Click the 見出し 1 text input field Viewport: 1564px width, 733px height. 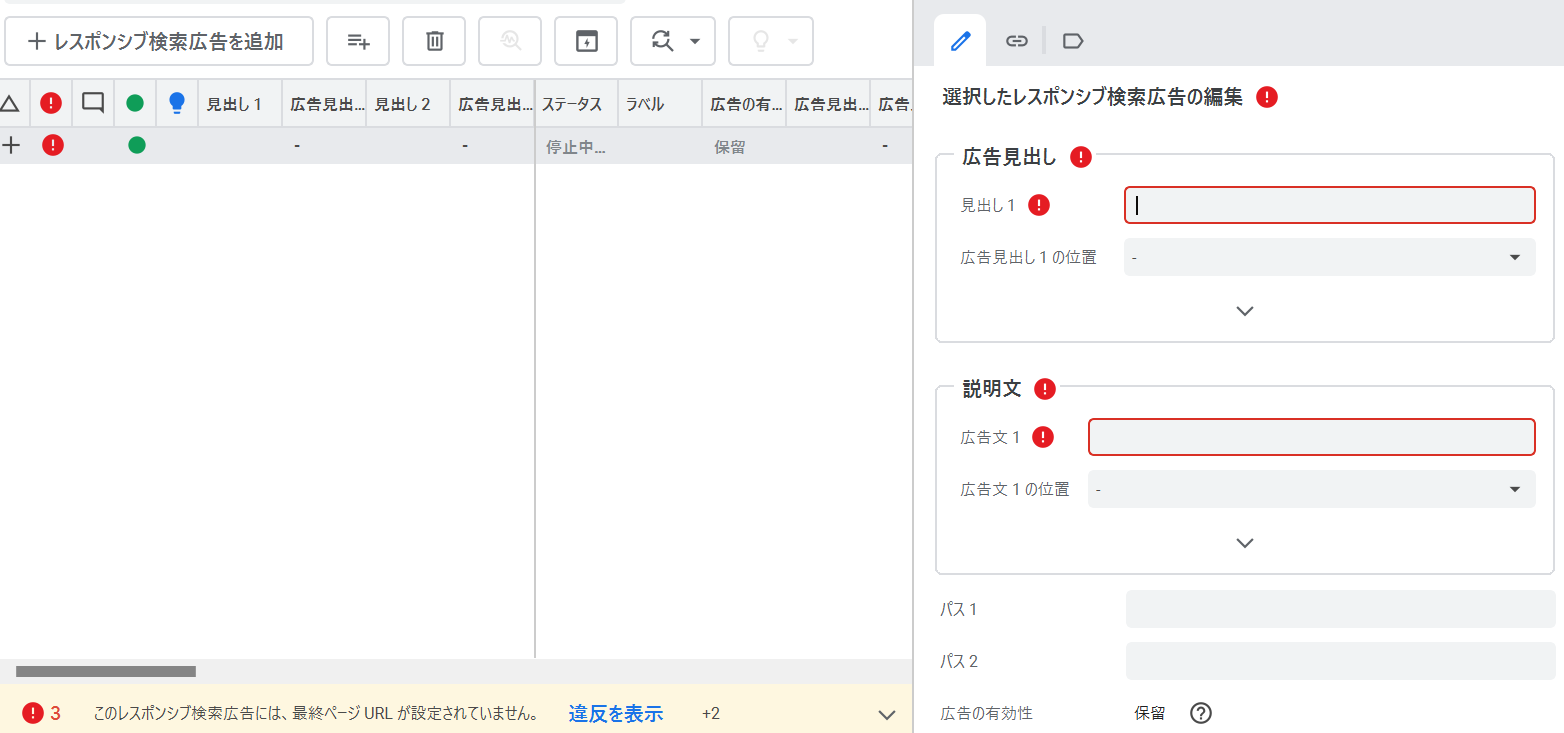tap(1329, 205)
